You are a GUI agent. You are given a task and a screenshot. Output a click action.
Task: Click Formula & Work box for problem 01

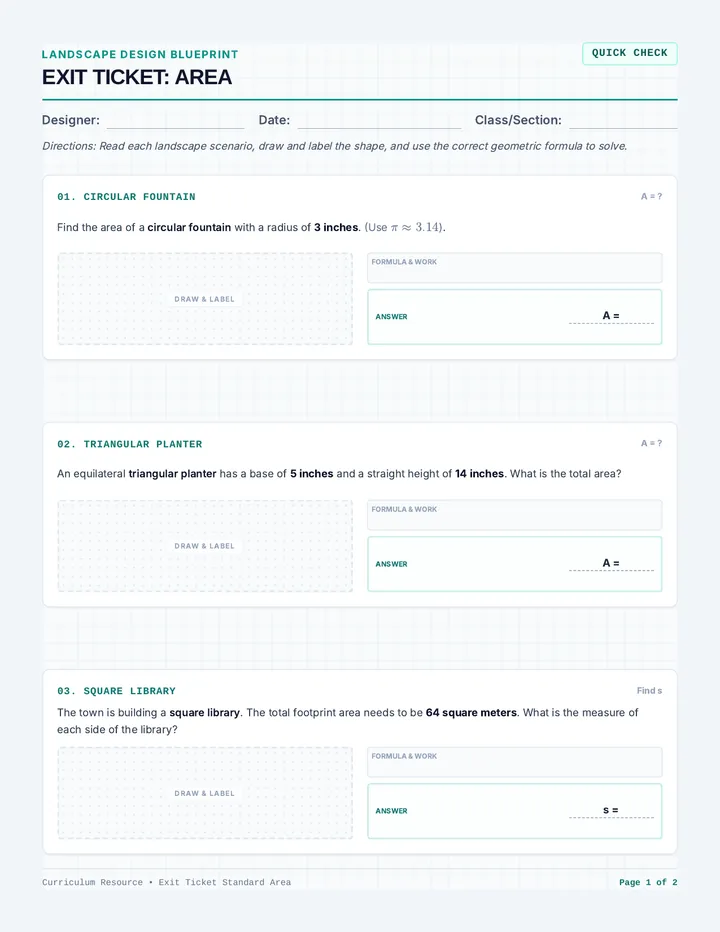click(514, 268)
